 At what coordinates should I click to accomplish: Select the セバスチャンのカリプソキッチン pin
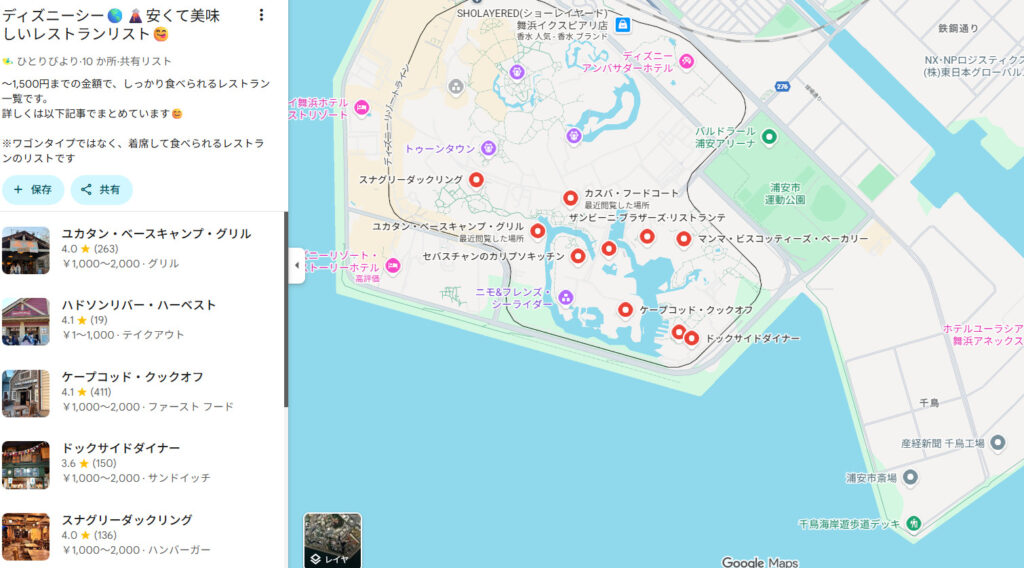click(x=577, y=256)
